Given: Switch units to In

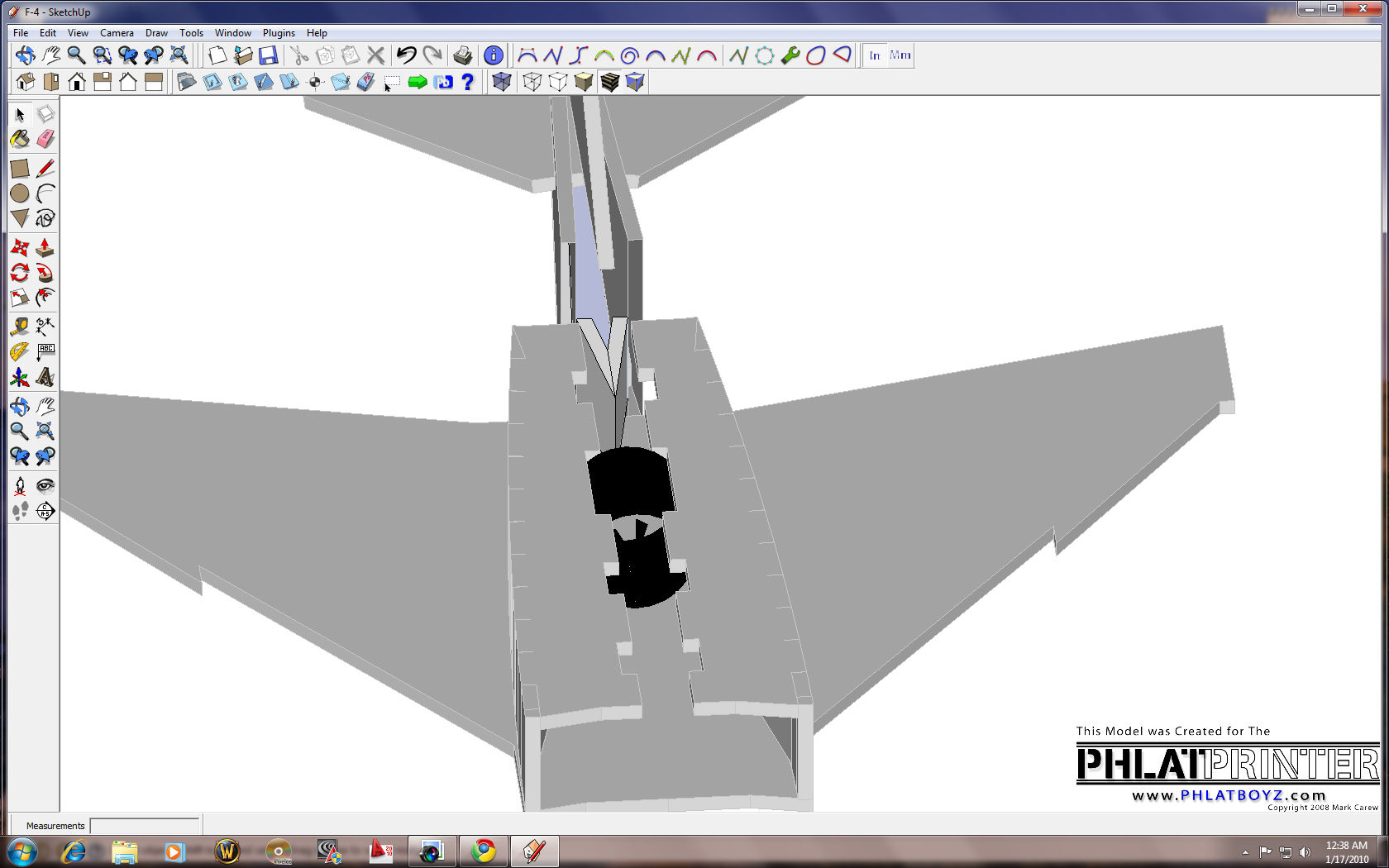Looking at the screenshot, I should click(x=875, y=55).
